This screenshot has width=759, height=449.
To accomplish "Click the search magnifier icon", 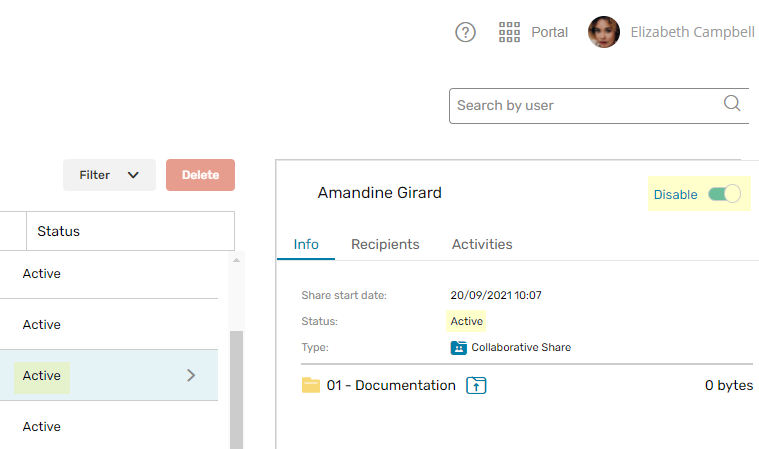I will (732, 103).
